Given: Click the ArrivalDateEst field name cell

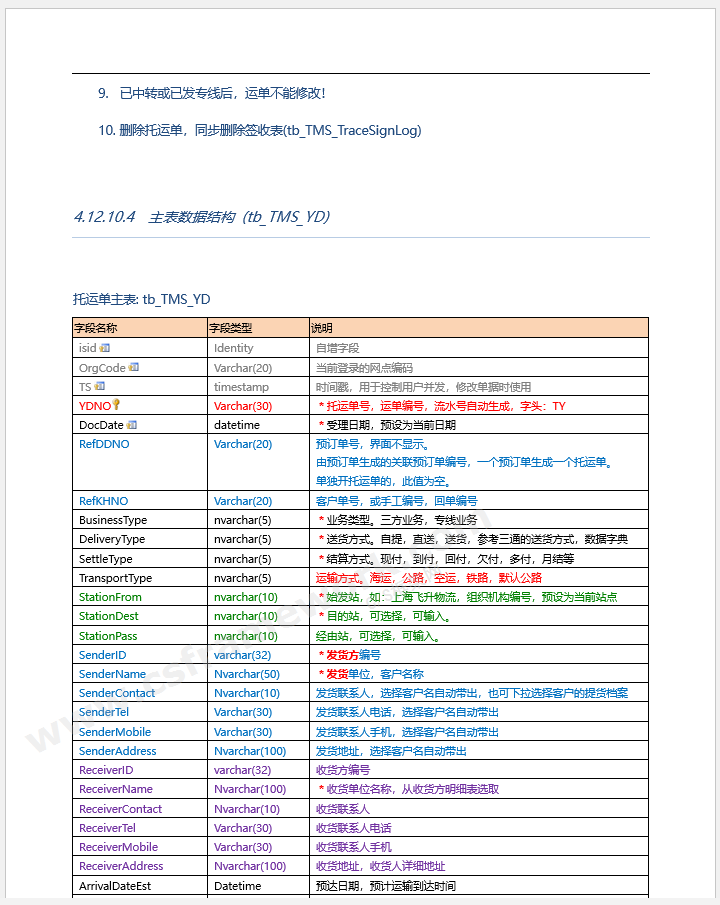Looking at the screenshot, I should tap(120, 886).
